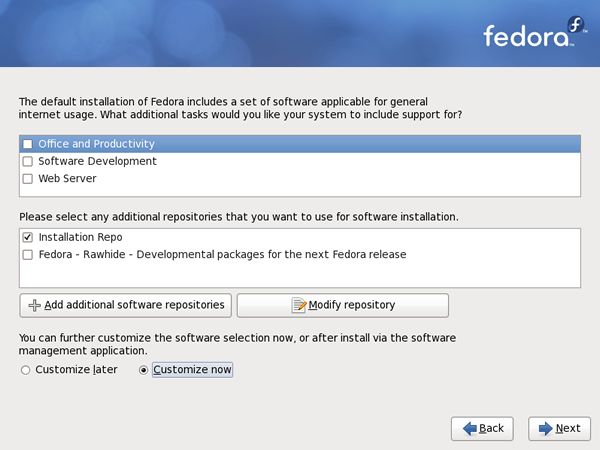Uncheck the Installation Repo checkbox
This screenshot has height=450, width=600.
tap(28, 237)
